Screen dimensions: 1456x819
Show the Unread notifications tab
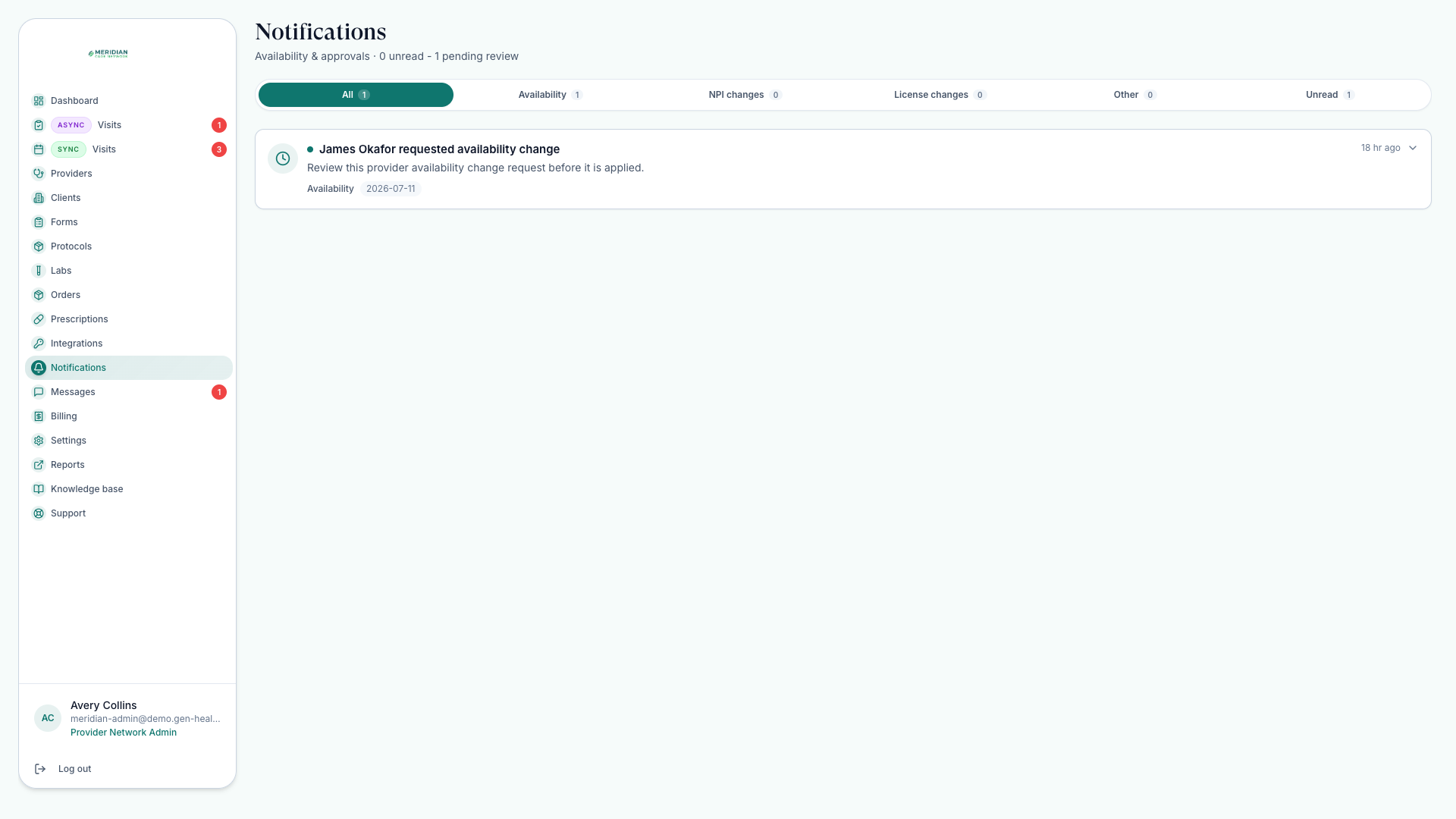pyautogui.click(x=1329, y=95)
